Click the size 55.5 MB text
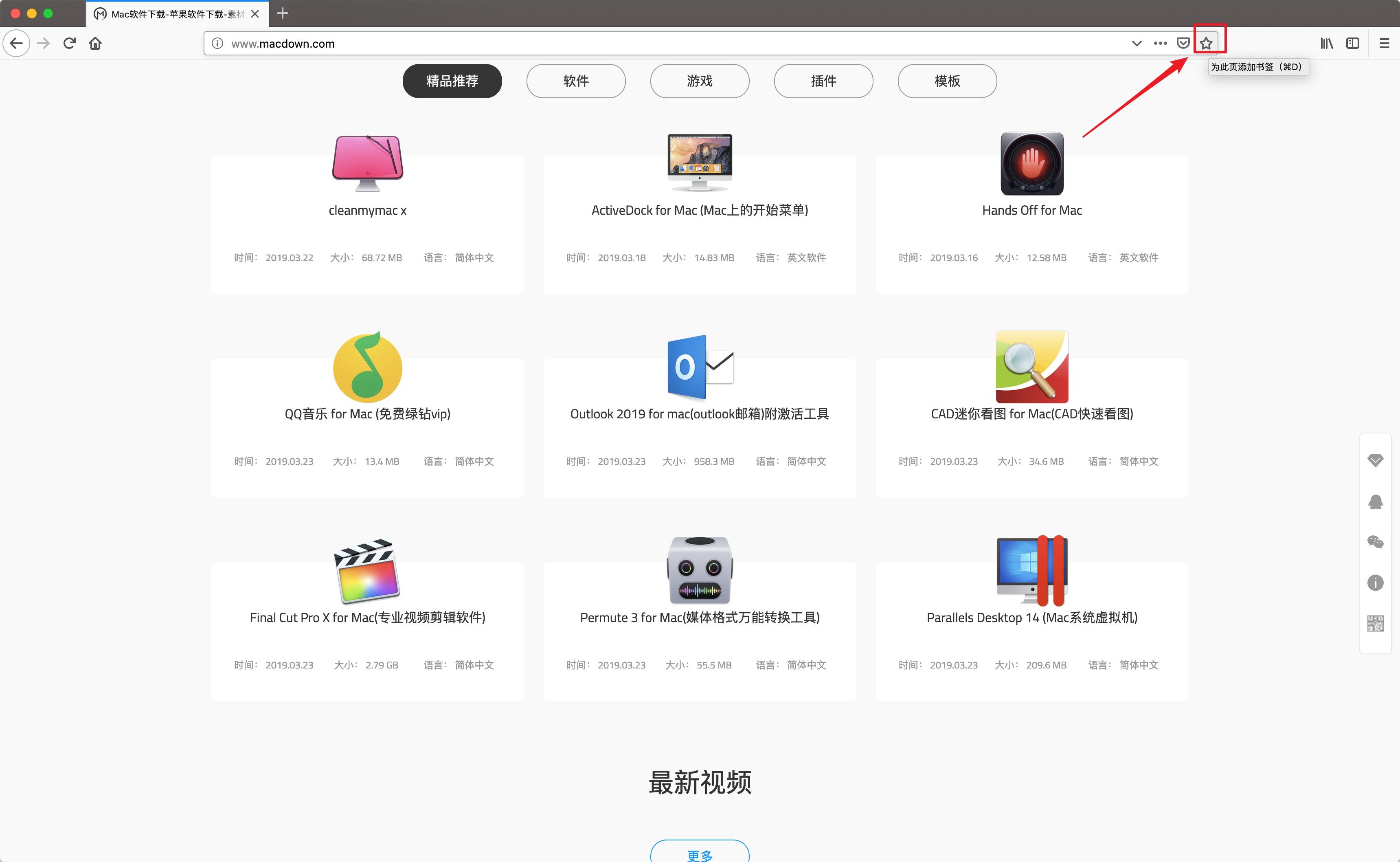The width and height of the screenshot is (1400, 862). [x=714, y=665]
